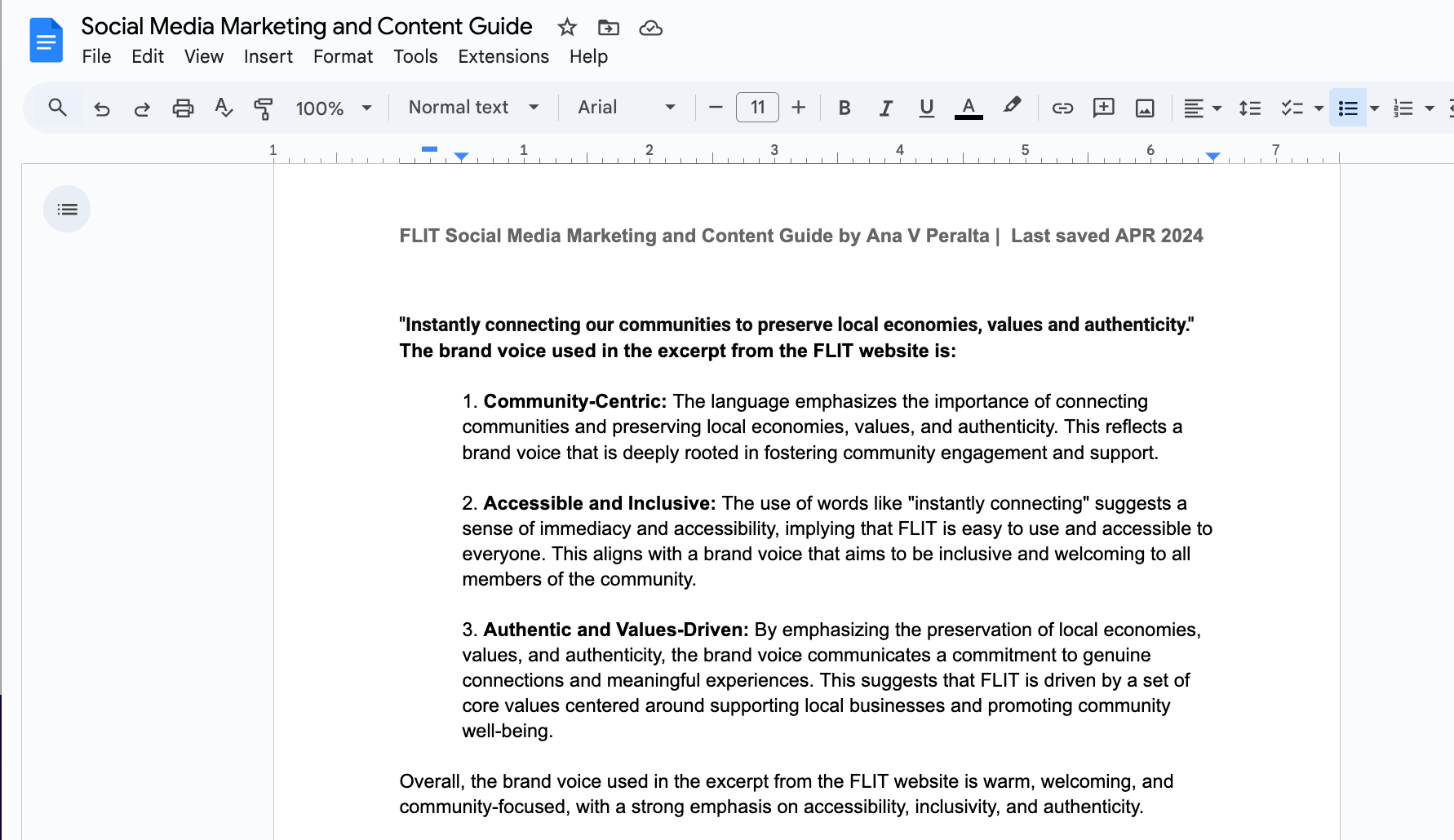This screenshot has width=1454, height=840.
Task: Open the Help menu
Action: pyautogui.click(x=588, y=56)
